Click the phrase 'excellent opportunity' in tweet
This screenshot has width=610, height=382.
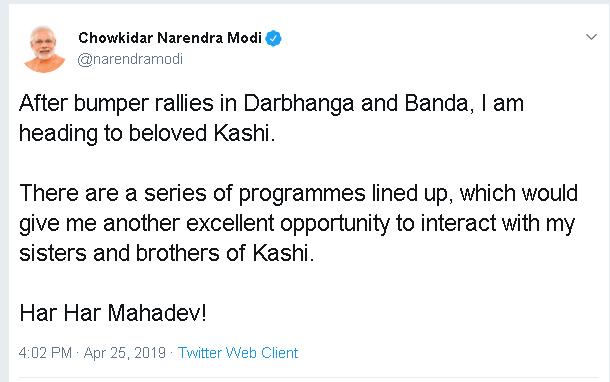[288, 224]
